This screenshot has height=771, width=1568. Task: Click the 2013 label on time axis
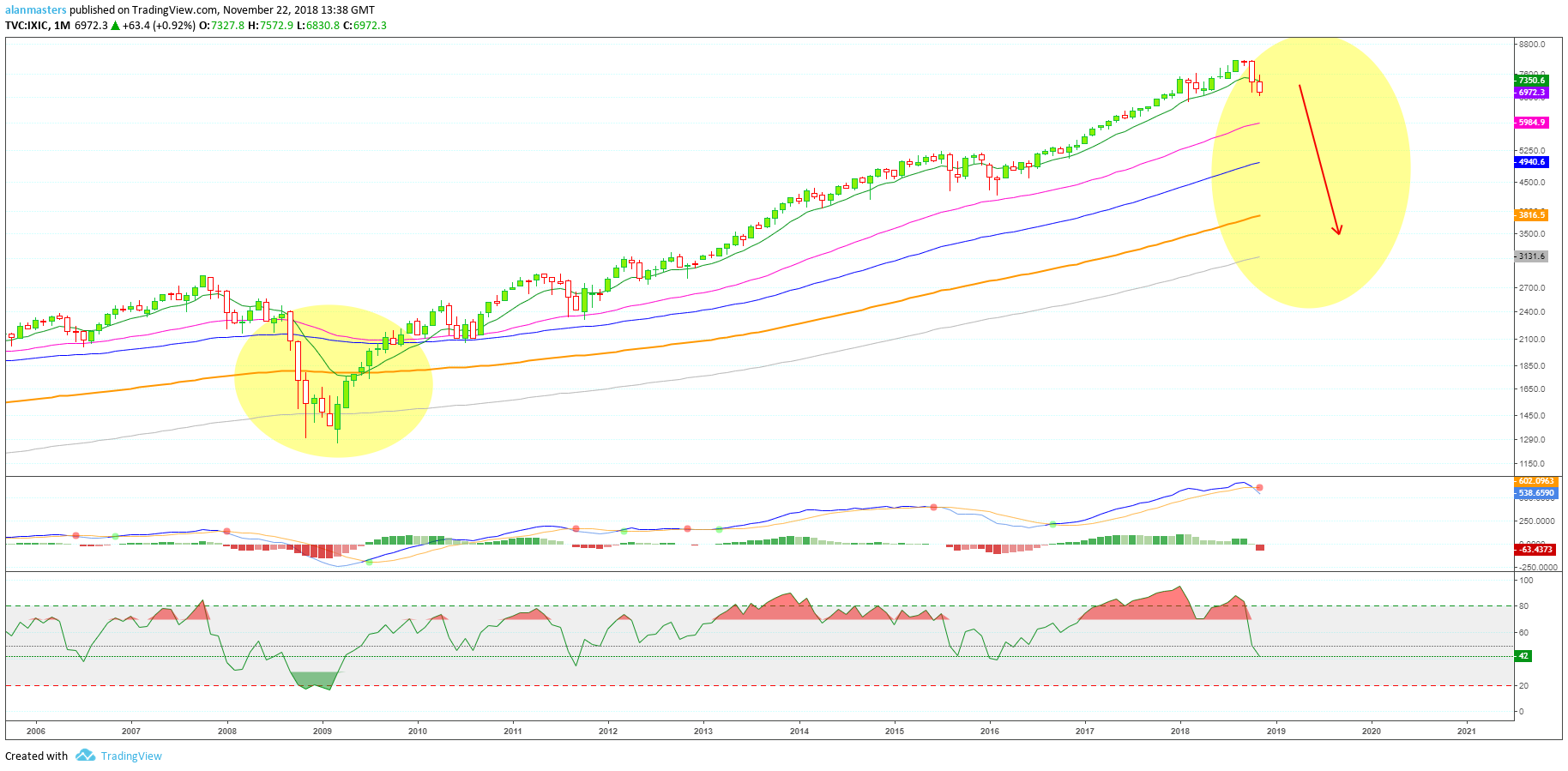(703, 732)
